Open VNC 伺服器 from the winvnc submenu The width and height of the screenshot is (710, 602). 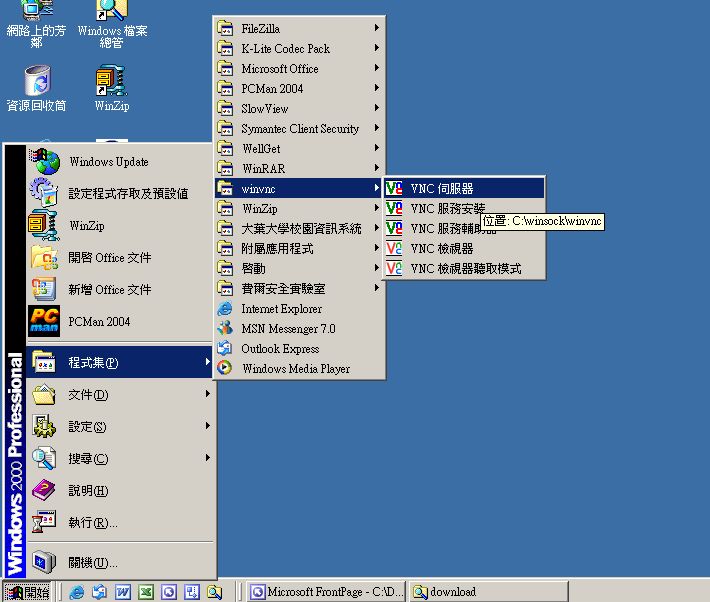tap(464, 188)
